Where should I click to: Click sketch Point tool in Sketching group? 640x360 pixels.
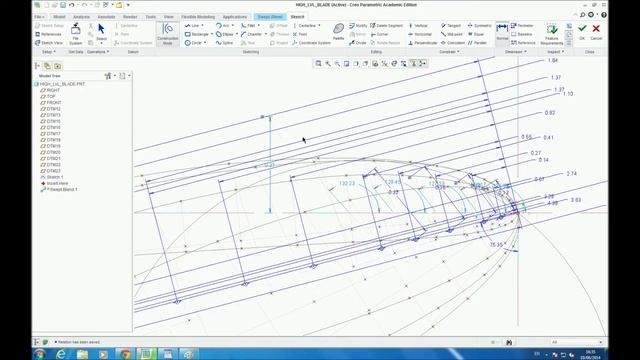(x=300, y=34)
